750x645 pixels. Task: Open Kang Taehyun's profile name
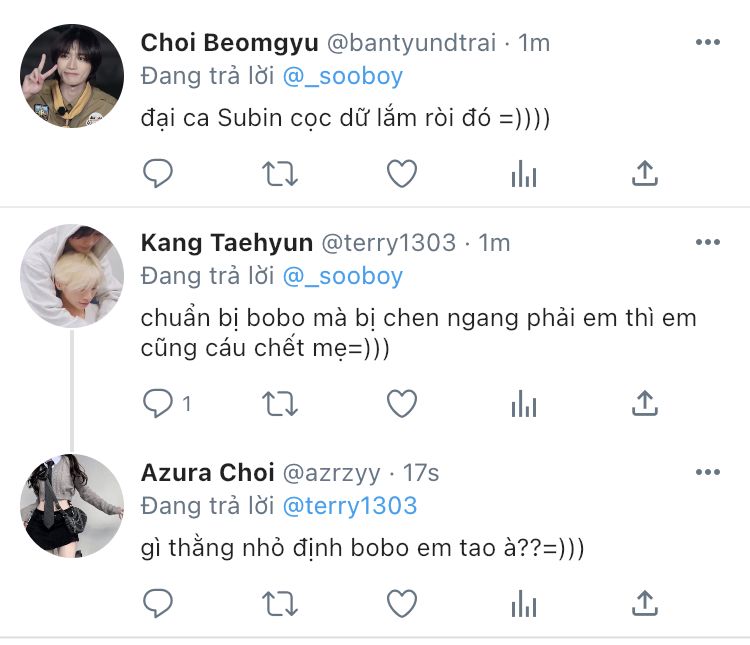(x=226, y=243)
